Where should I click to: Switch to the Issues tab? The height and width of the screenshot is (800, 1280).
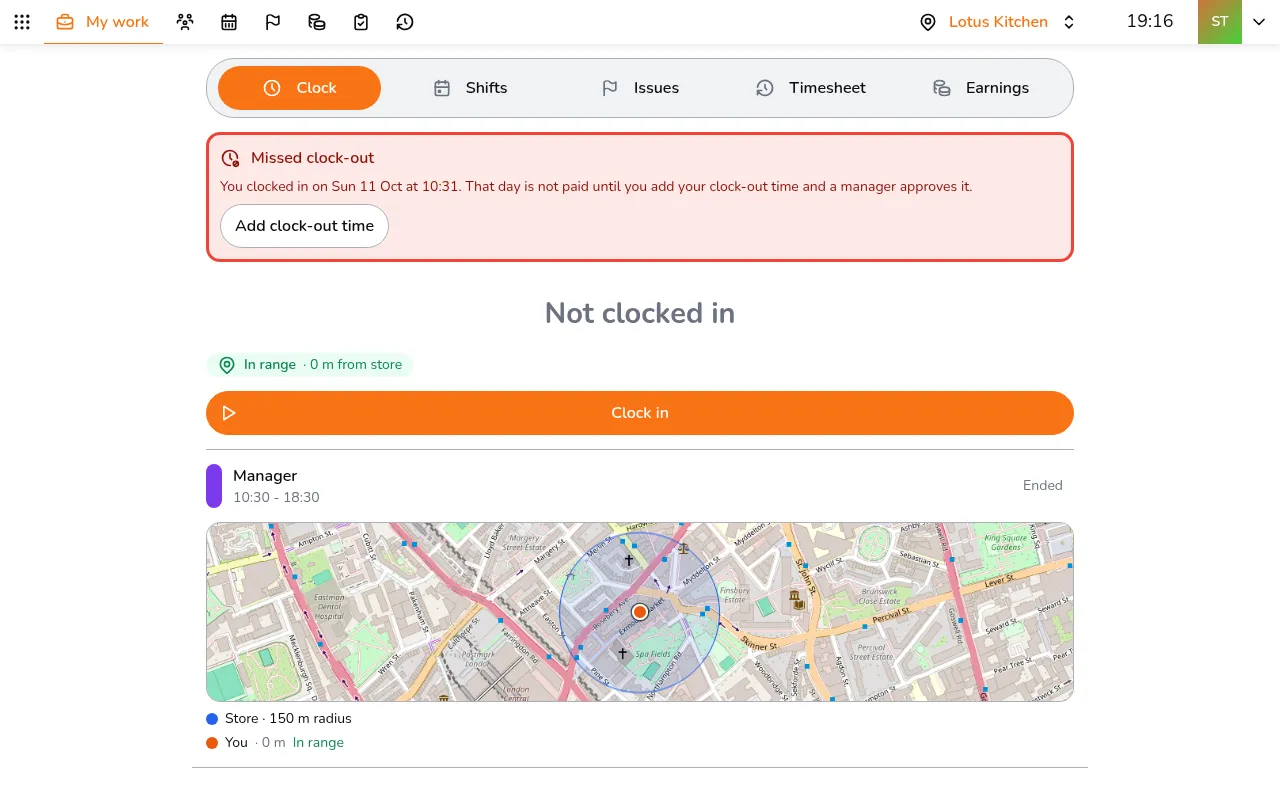click(640, 88)
